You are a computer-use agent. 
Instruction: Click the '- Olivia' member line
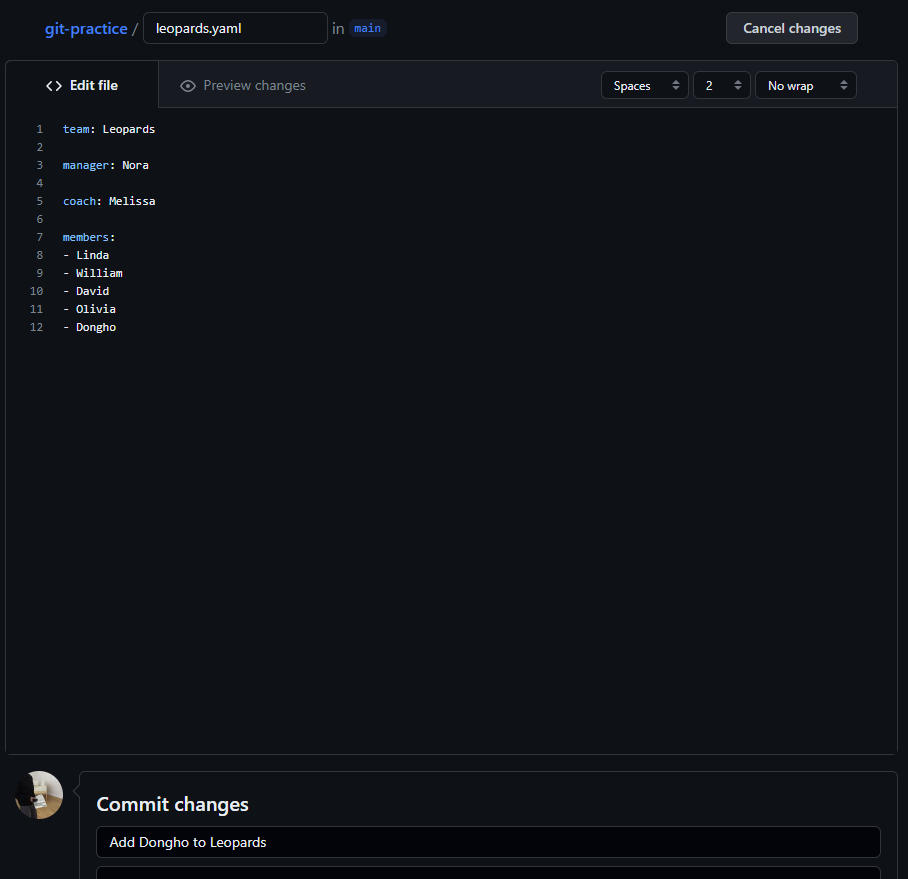pos(89,309)
